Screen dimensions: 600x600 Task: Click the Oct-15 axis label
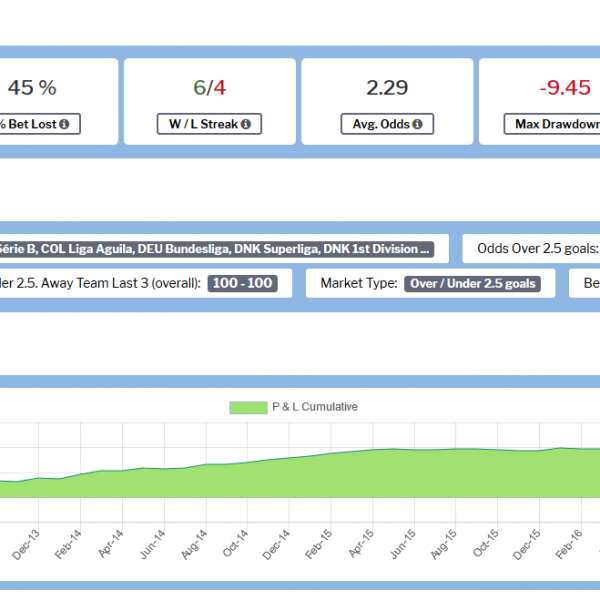(x=486, y=544)
